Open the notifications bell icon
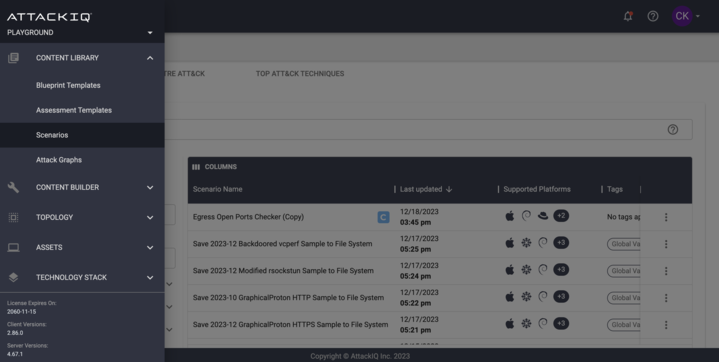 [628, 17]
